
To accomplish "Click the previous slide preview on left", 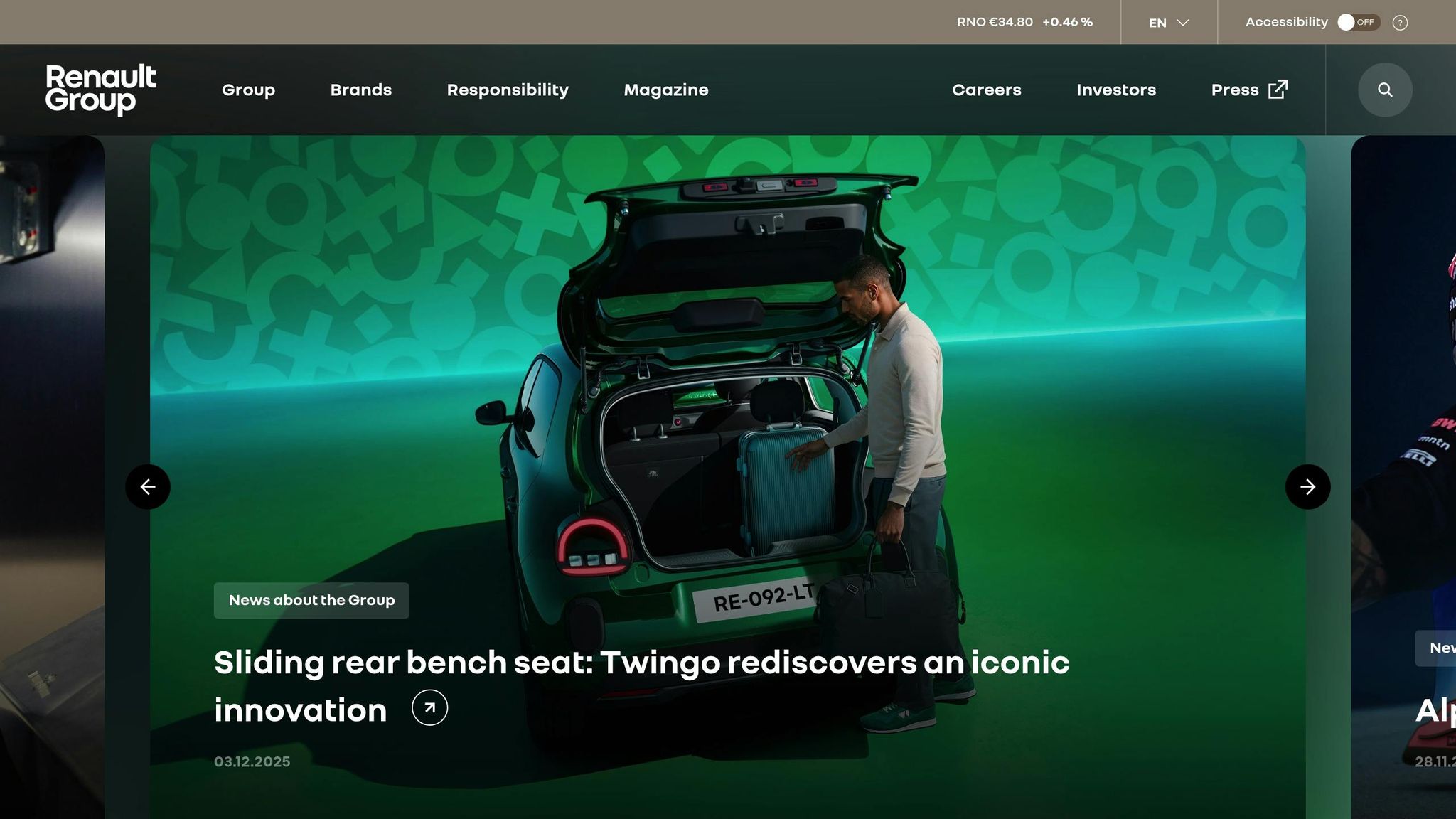I will 51,427.
